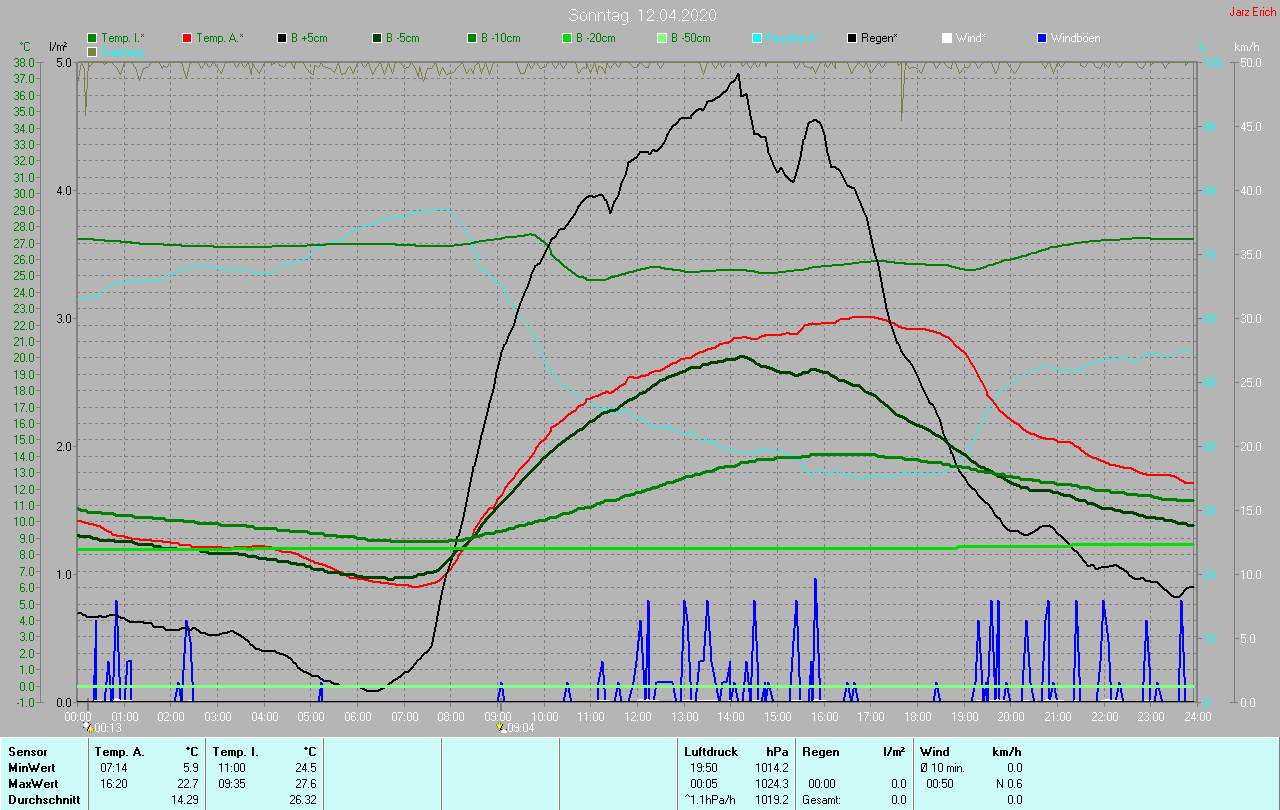1280x810 pixels.
Task: Click the Temp. I. column header
Action: tap(236, 751)
